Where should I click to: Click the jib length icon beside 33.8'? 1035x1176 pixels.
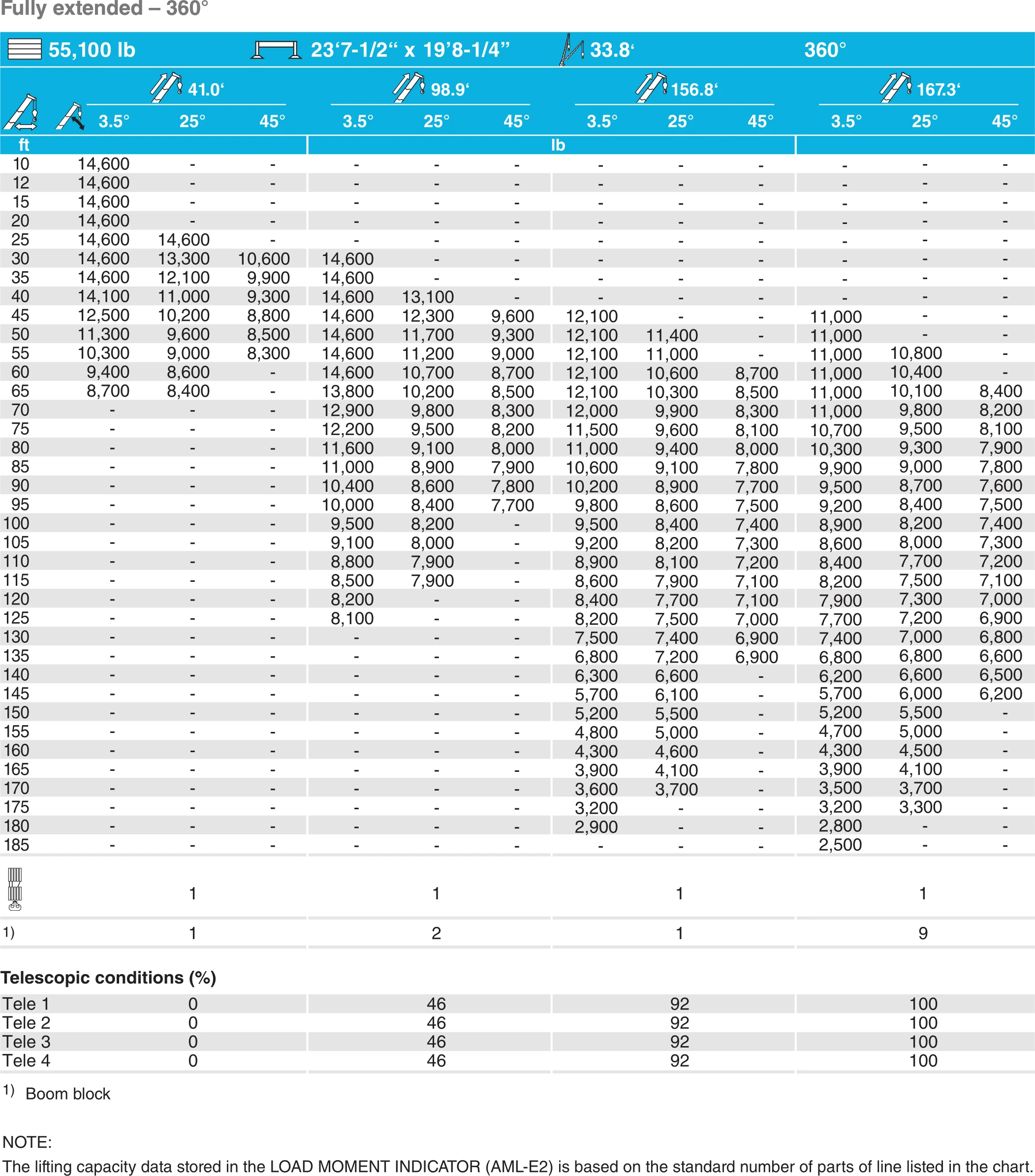(572, 50)
